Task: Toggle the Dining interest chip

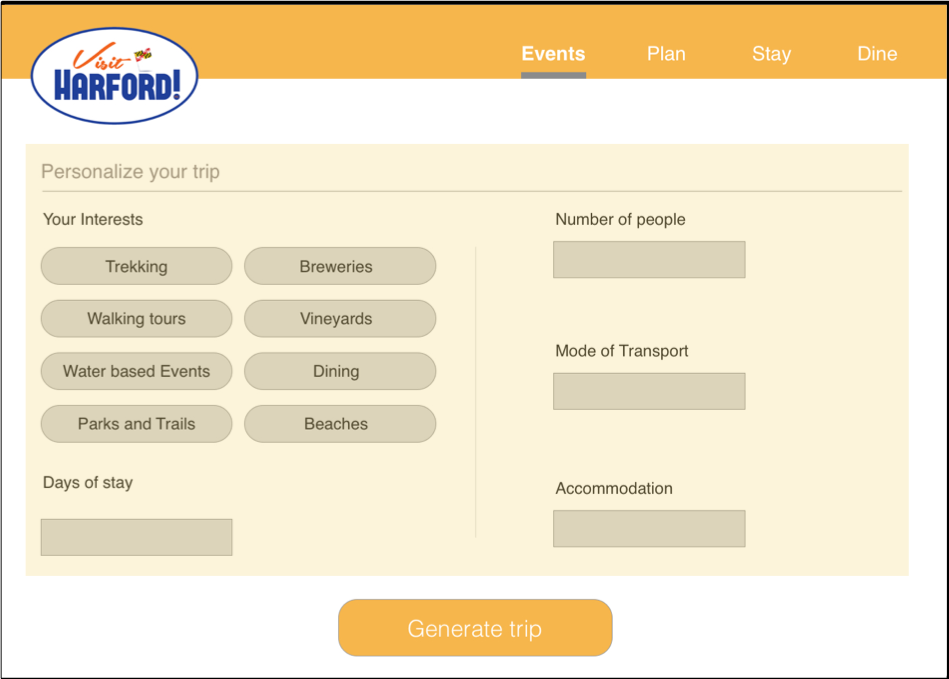Action: (x=340, y=372)
